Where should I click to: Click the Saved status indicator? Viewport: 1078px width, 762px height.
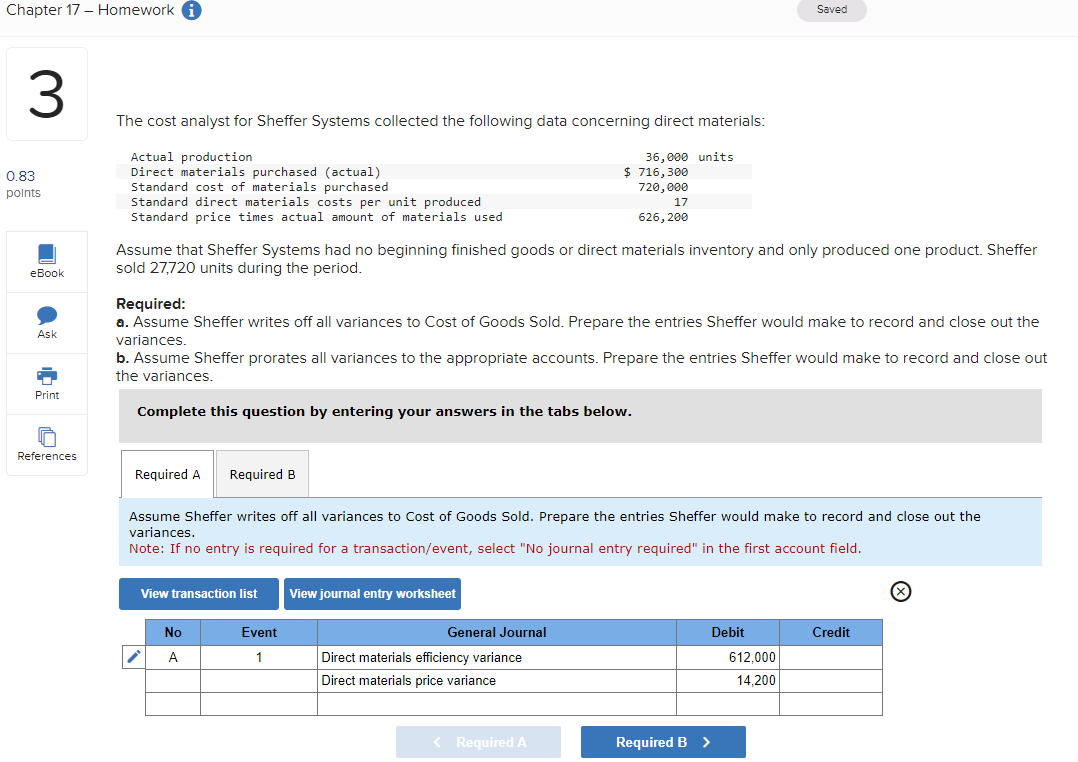831,9
